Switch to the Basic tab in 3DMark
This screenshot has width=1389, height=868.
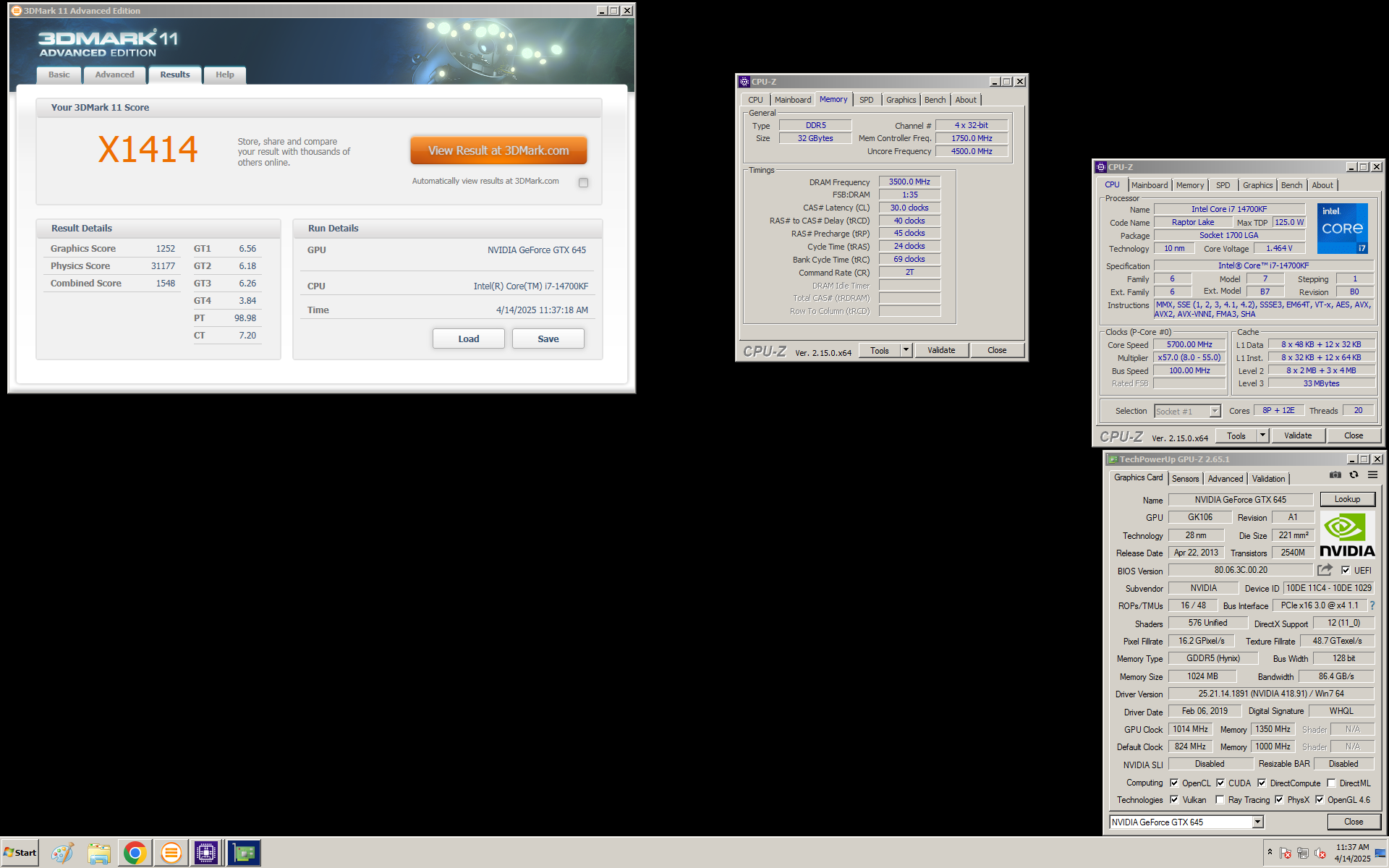(59, 75)
